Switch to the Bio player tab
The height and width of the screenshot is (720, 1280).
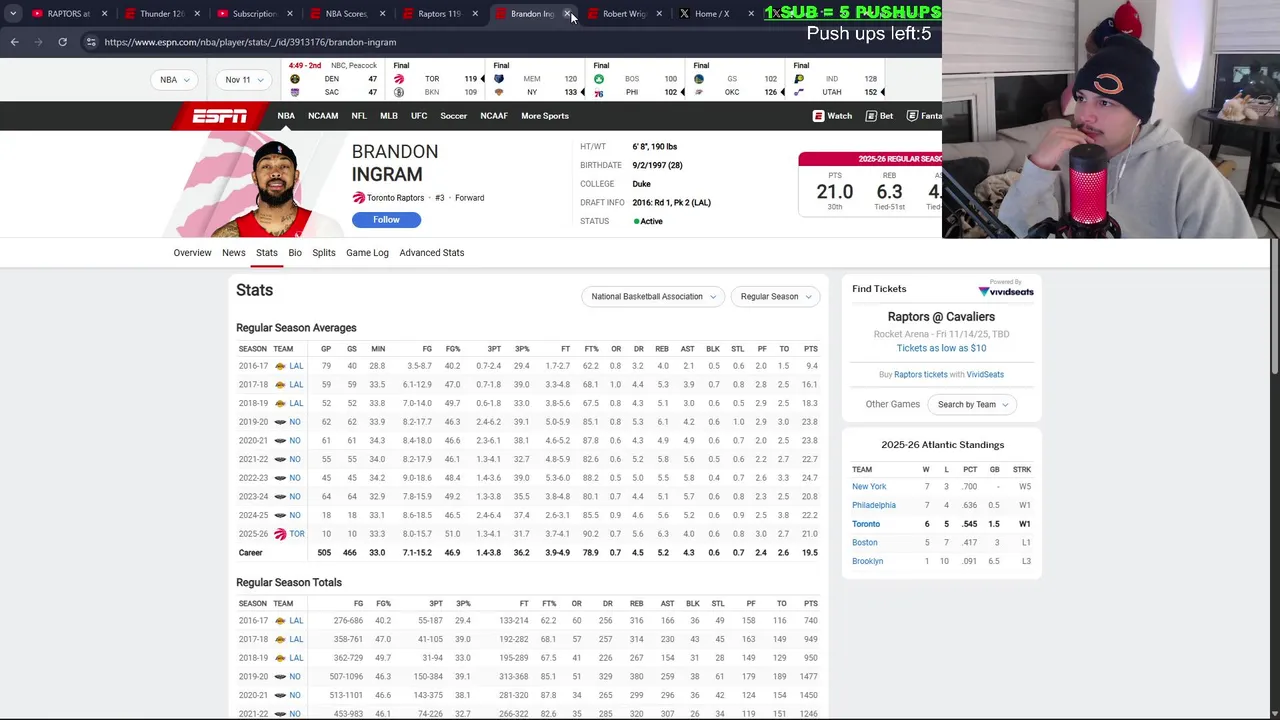pos(295,253)
